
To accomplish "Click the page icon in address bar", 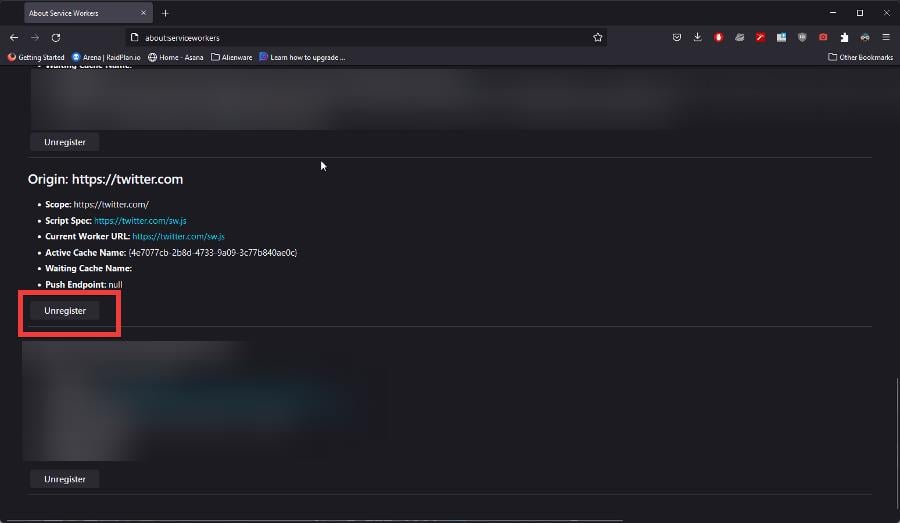I will click(x=134, y=37).
